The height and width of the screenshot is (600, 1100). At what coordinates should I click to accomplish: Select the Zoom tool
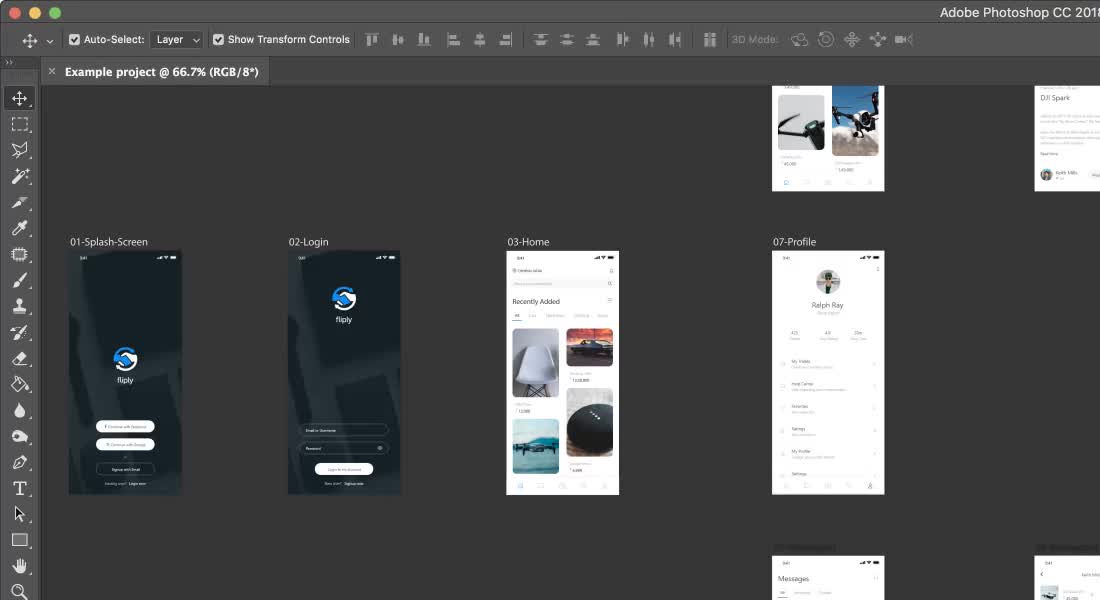click(21, 592)
